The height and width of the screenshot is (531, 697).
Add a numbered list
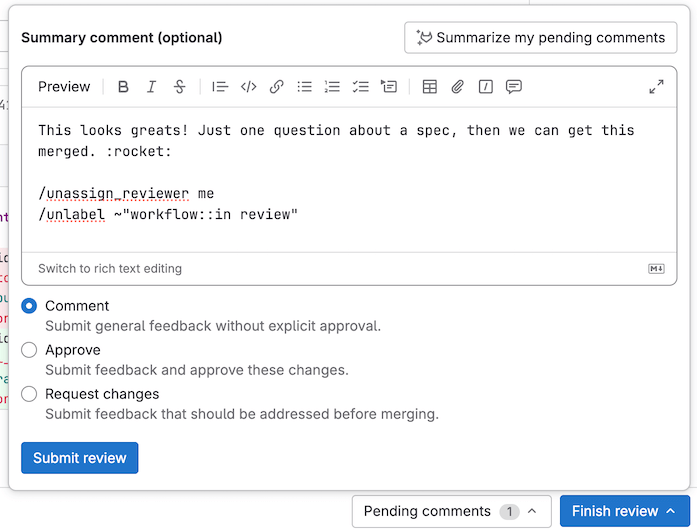pos(333,87)
